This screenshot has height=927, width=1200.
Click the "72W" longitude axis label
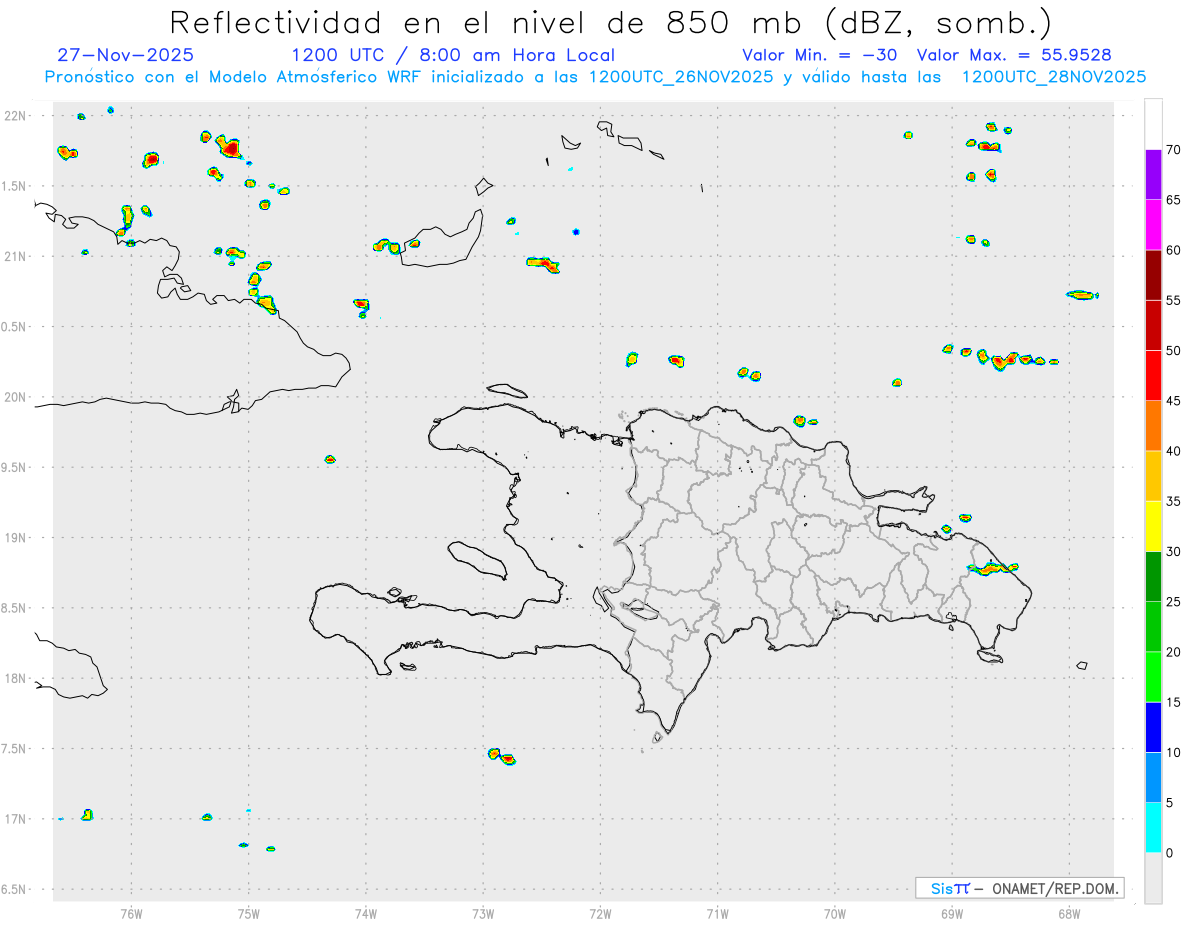point(600,912)
